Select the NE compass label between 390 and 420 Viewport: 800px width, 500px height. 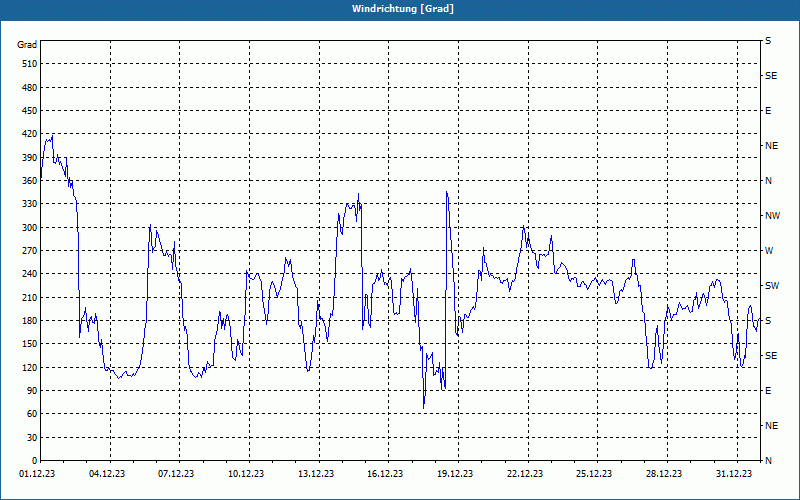tap(771, 146)
